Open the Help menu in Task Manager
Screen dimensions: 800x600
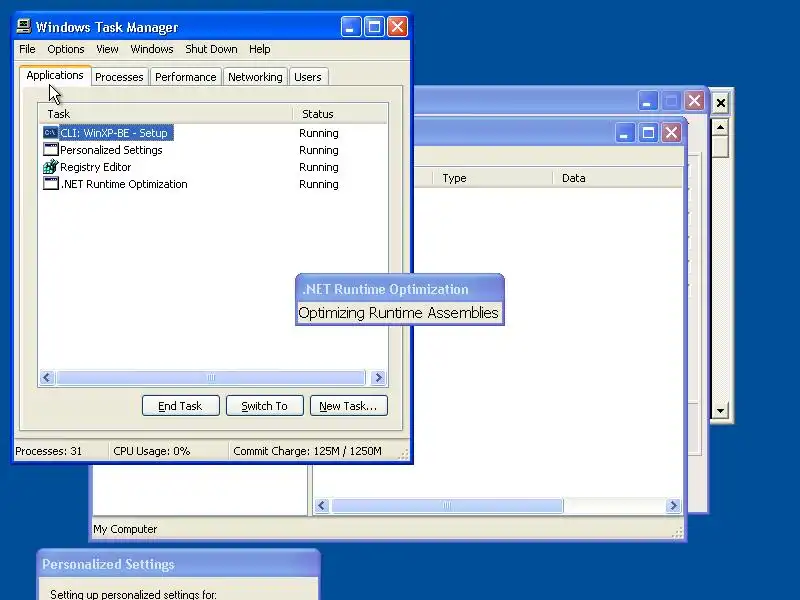(260, 49)
